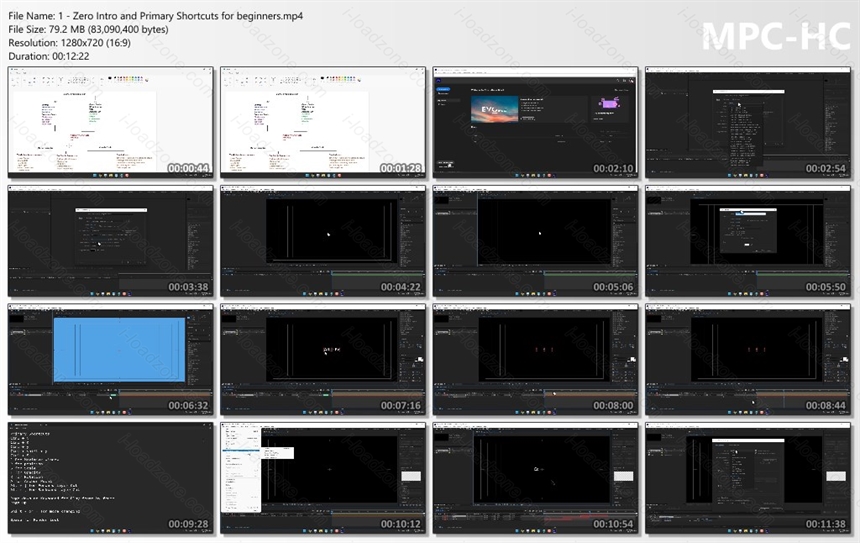This screenshot has width=860, height=543.
Task: Click the File Name line of text
Action: [x=156, y=16]
